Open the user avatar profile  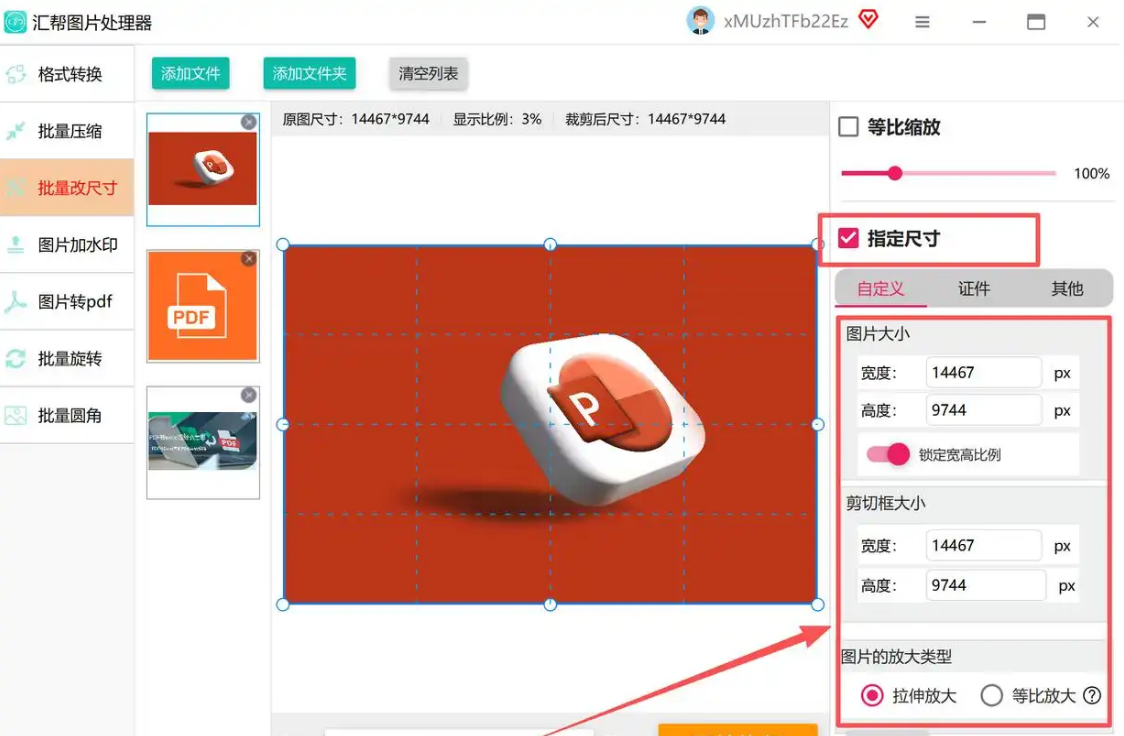(700, 21)
